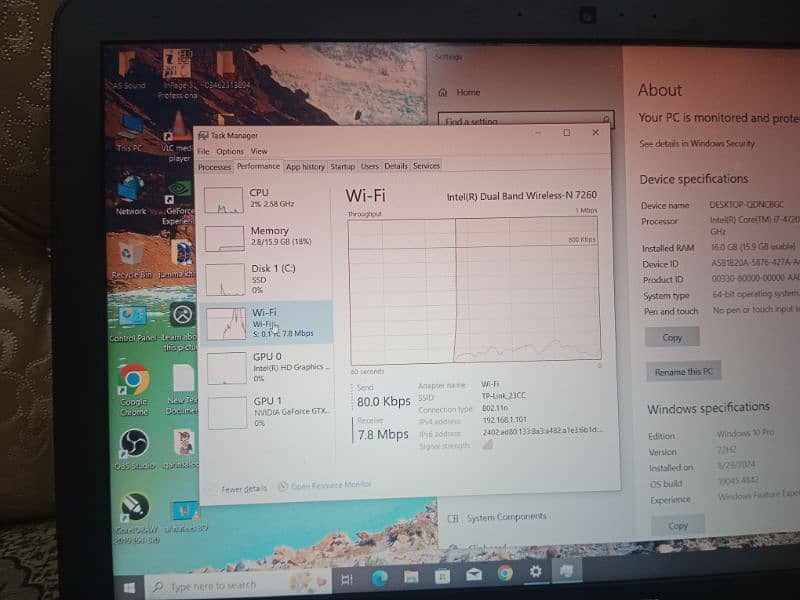Open the File menu in Task Manager
Screen dimensions: 800x600
click(204, 152)
